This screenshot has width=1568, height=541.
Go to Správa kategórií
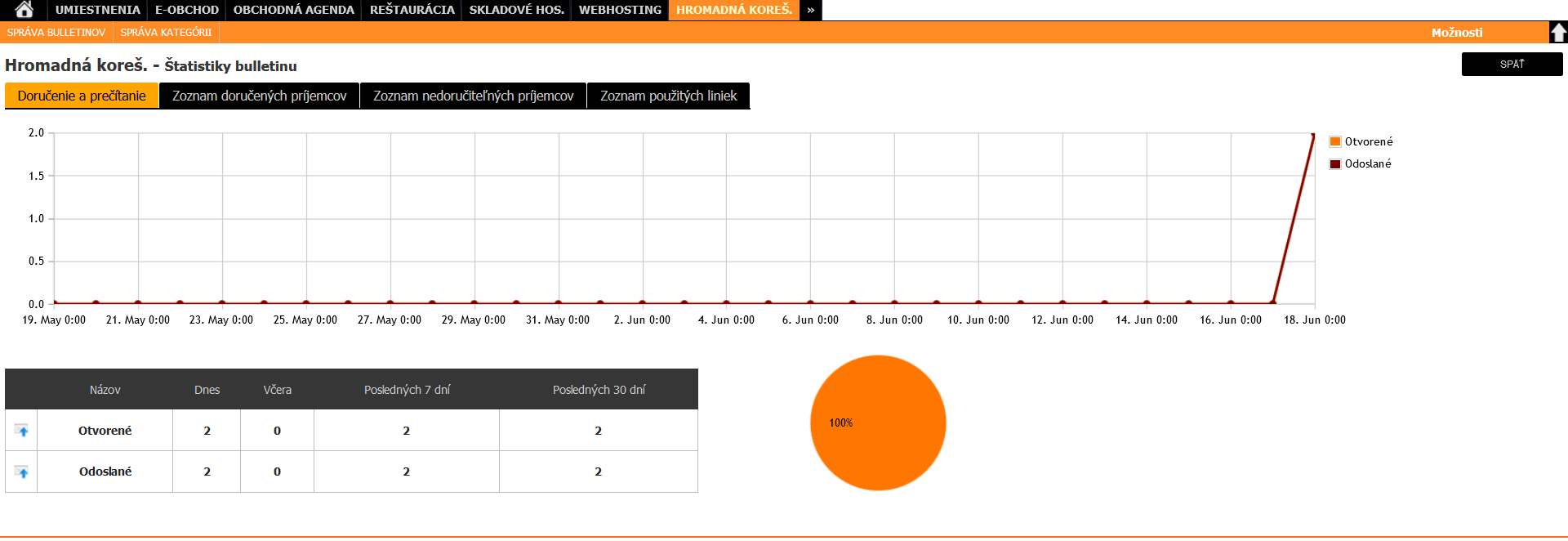coord(166,33)
